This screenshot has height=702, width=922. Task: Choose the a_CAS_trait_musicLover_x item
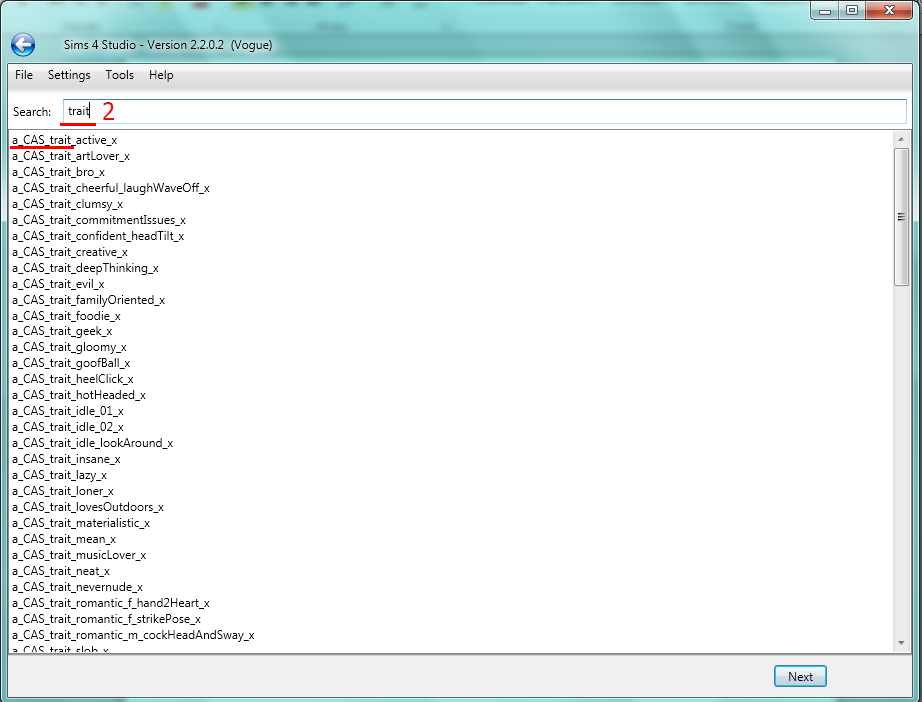pyautogui.click(x=79, y=555)
